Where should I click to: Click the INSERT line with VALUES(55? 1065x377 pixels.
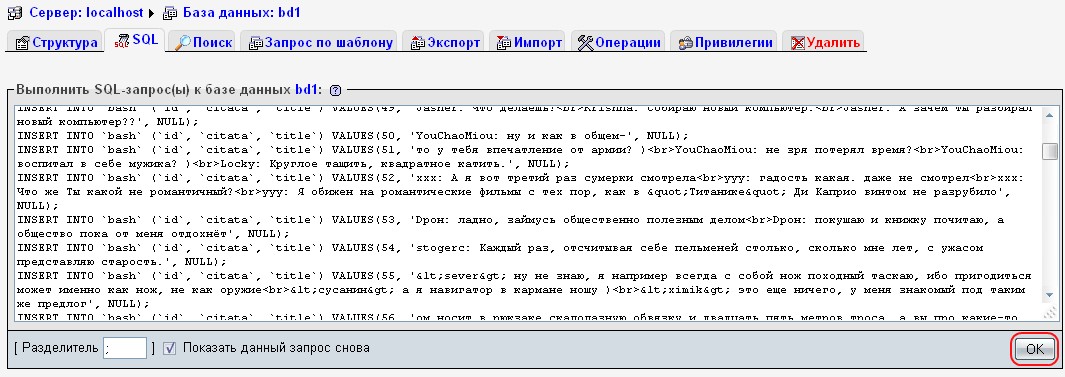coord(524,290)
